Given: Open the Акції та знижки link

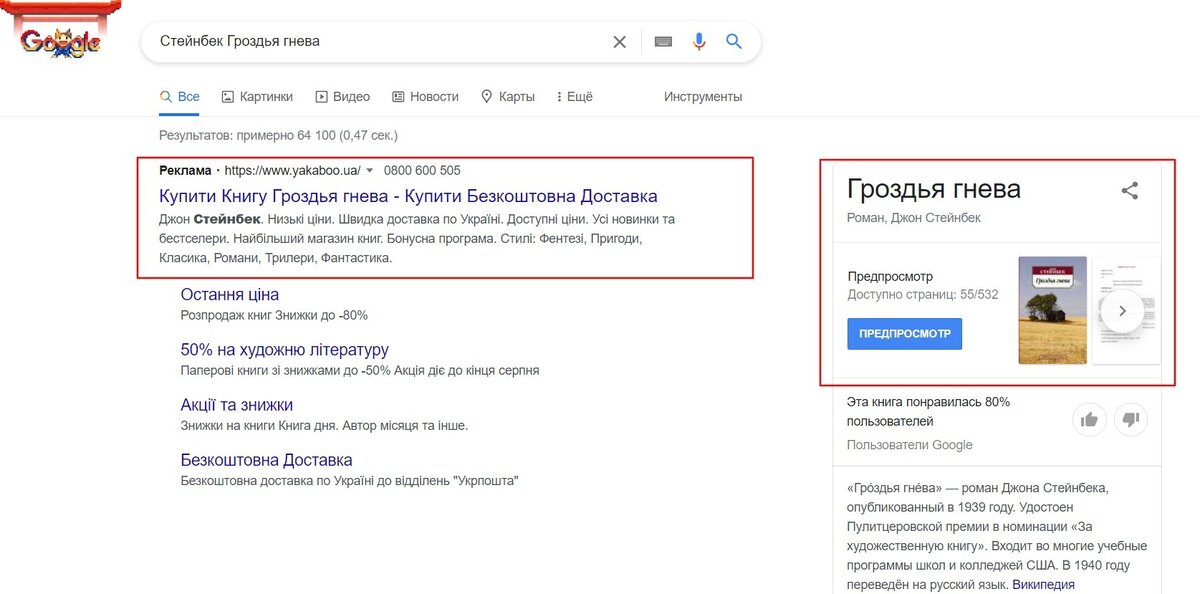Looking at the screenshot, I should point(237,405).
